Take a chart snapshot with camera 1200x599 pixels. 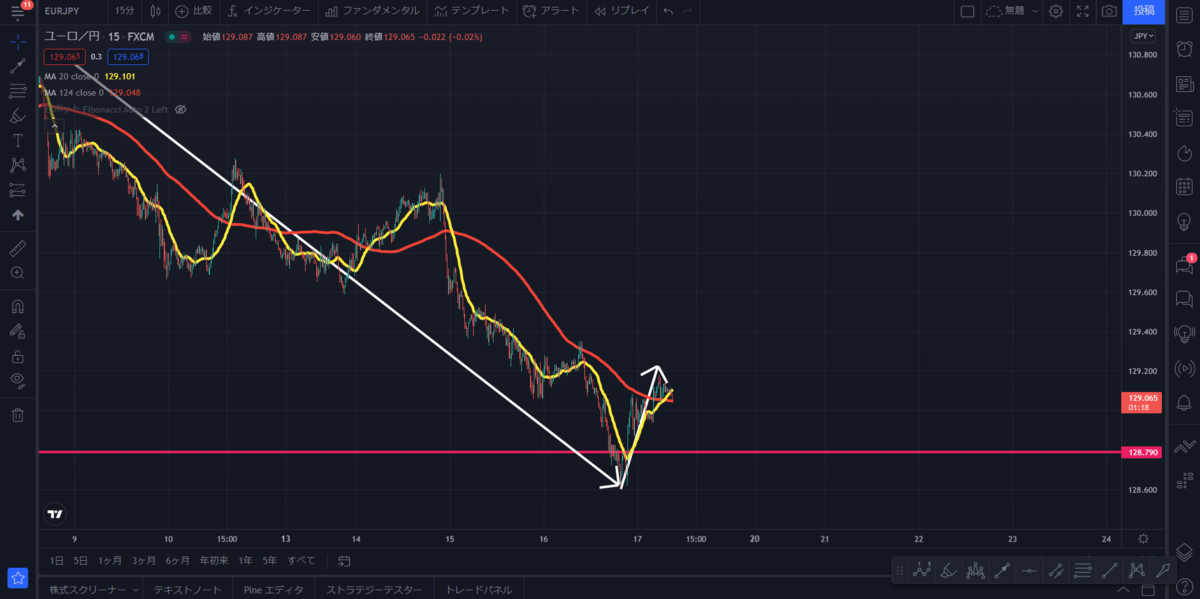[x=1108, y=11]
